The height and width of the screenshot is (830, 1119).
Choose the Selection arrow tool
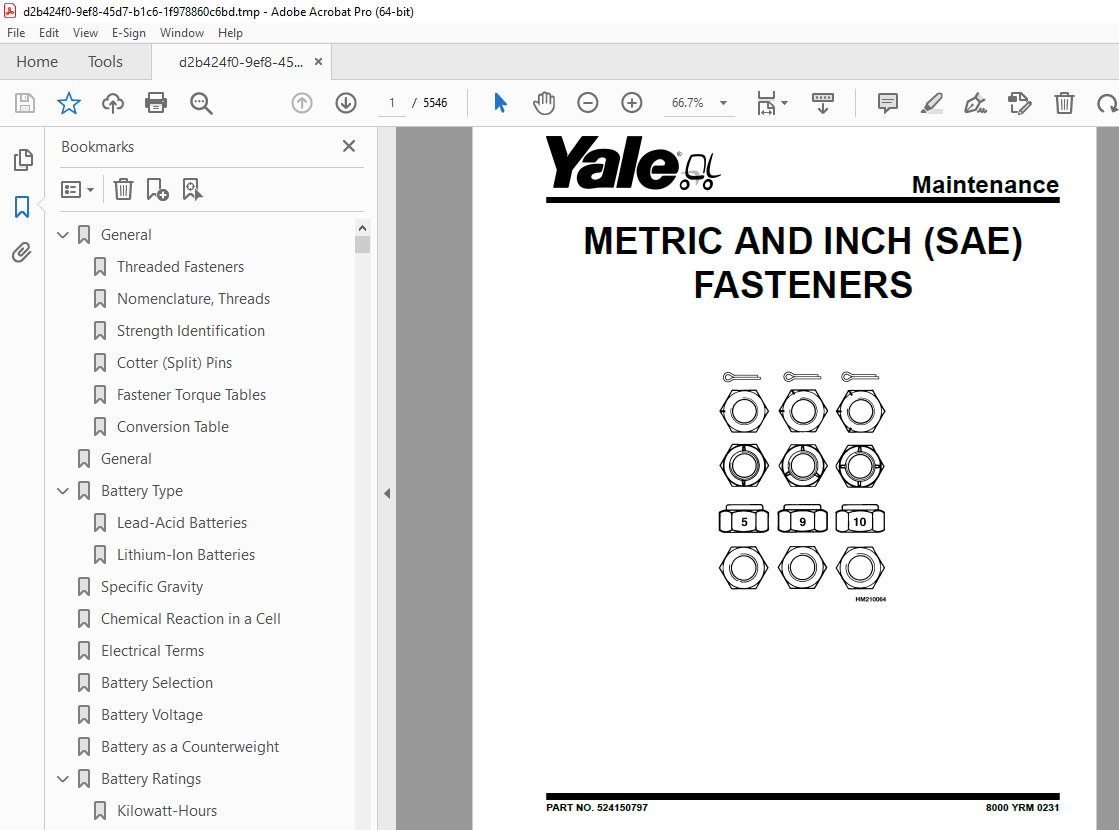point(500,103)
